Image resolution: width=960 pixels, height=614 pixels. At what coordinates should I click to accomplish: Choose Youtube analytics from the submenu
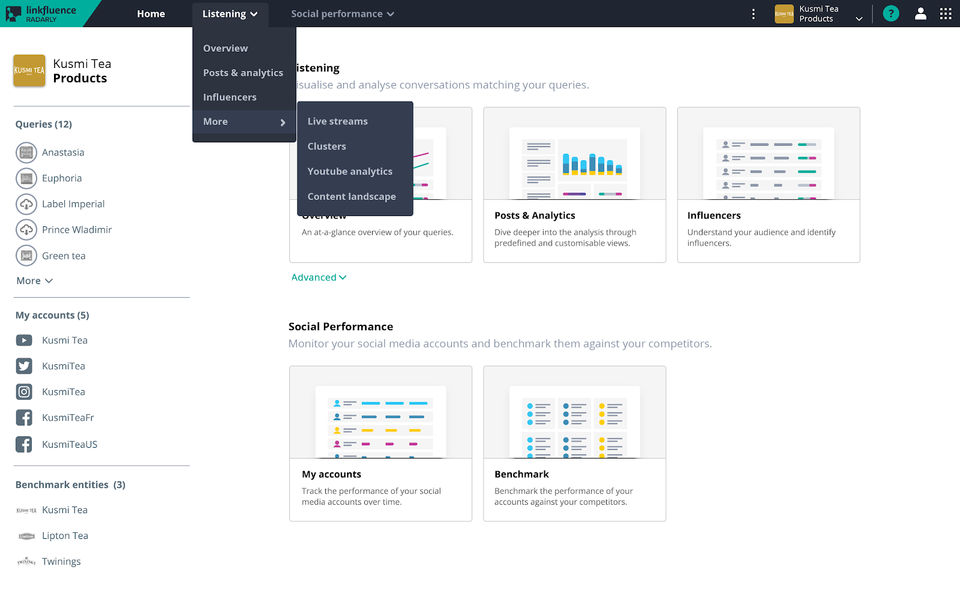click(x=350, y=171)
